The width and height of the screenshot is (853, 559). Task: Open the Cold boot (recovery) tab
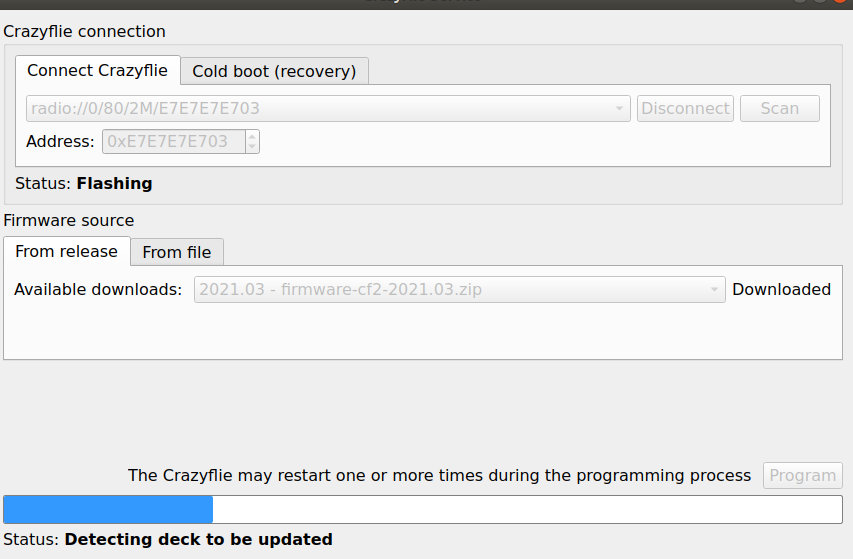(x=274, y=71)
